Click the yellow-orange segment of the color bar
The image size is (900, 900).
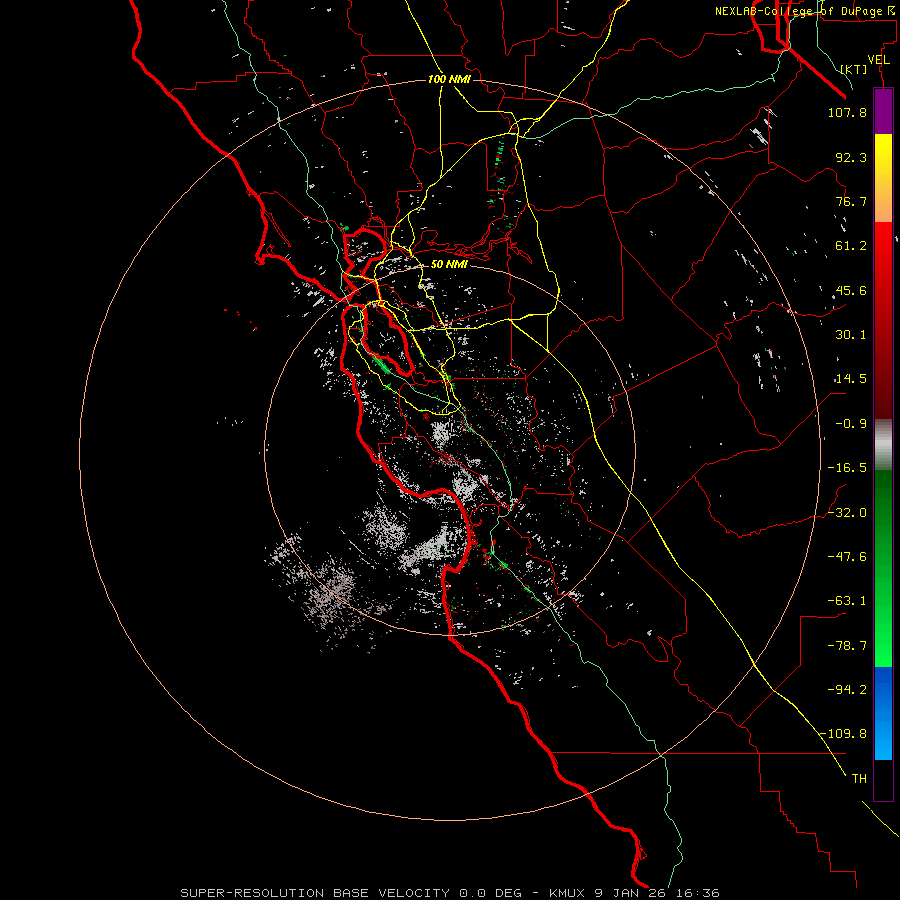point(883,178)
